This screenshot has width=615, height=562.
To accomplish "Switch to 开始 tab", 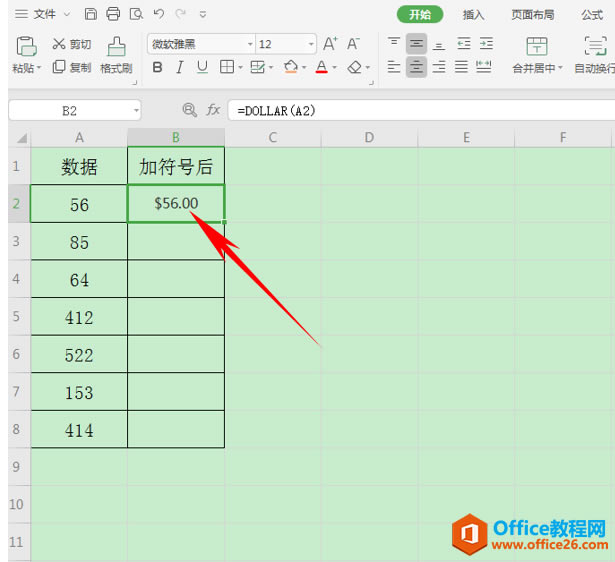I will pos(420,15).
